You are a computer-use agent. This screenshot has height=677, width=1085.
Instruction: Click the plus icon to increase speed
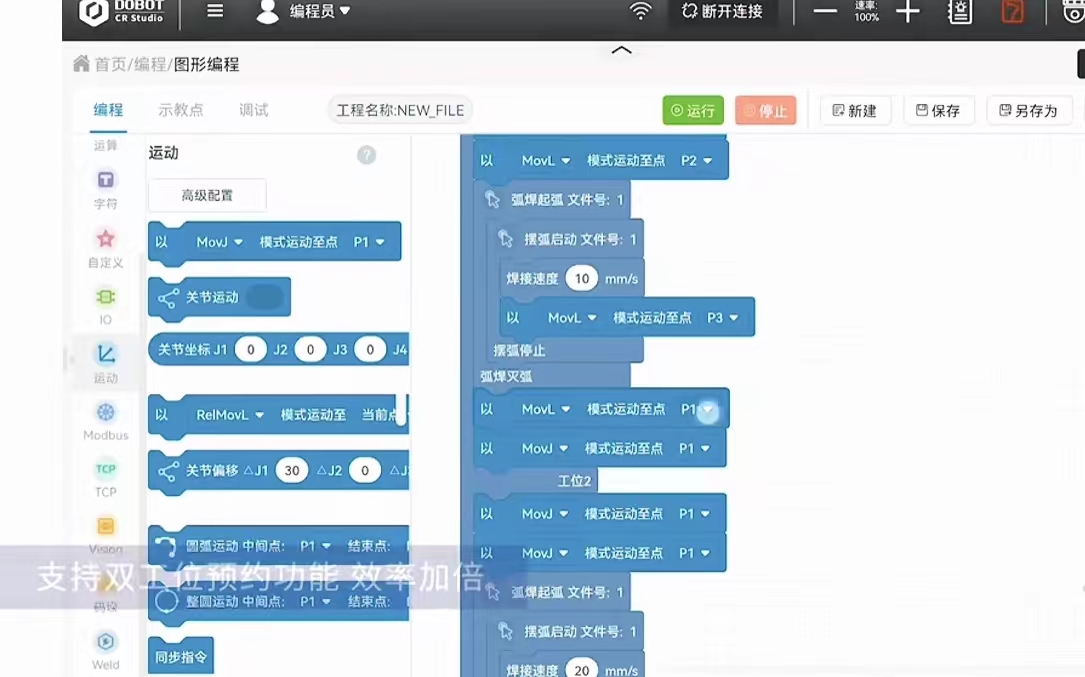pyautogui.click(x=908, y=12)
